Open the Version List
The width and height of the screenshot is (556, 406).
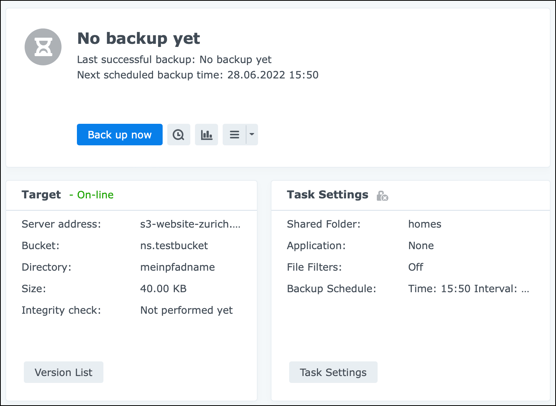63,372
